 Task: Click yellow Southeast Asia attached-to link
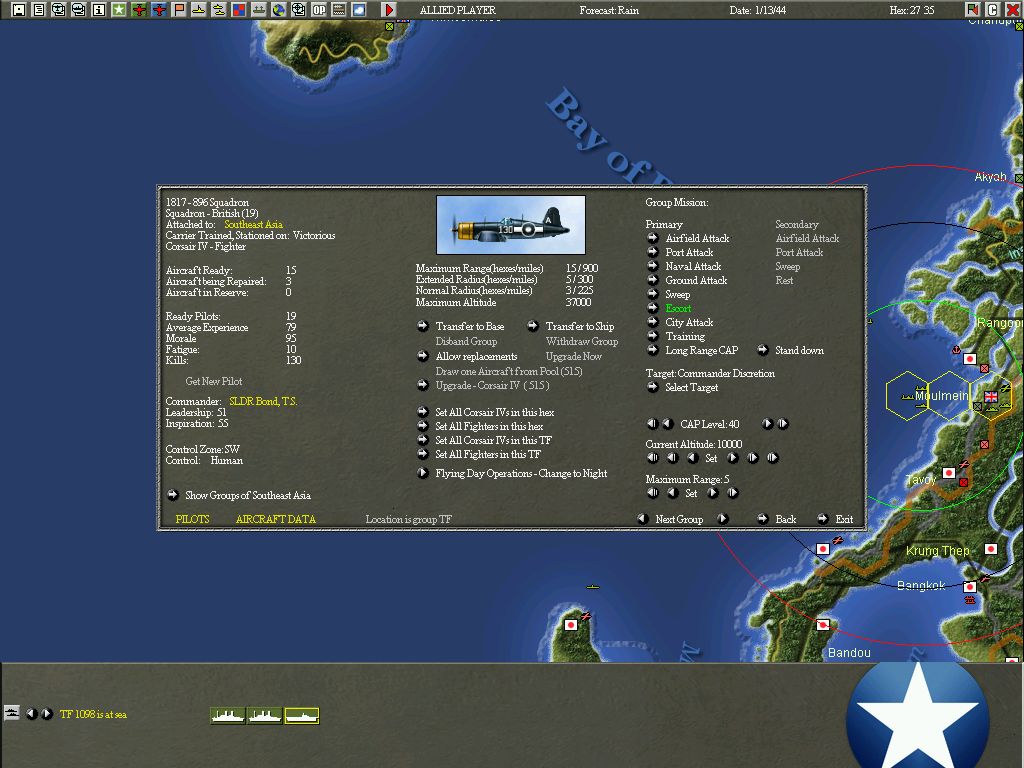click(x=253, y=224)
